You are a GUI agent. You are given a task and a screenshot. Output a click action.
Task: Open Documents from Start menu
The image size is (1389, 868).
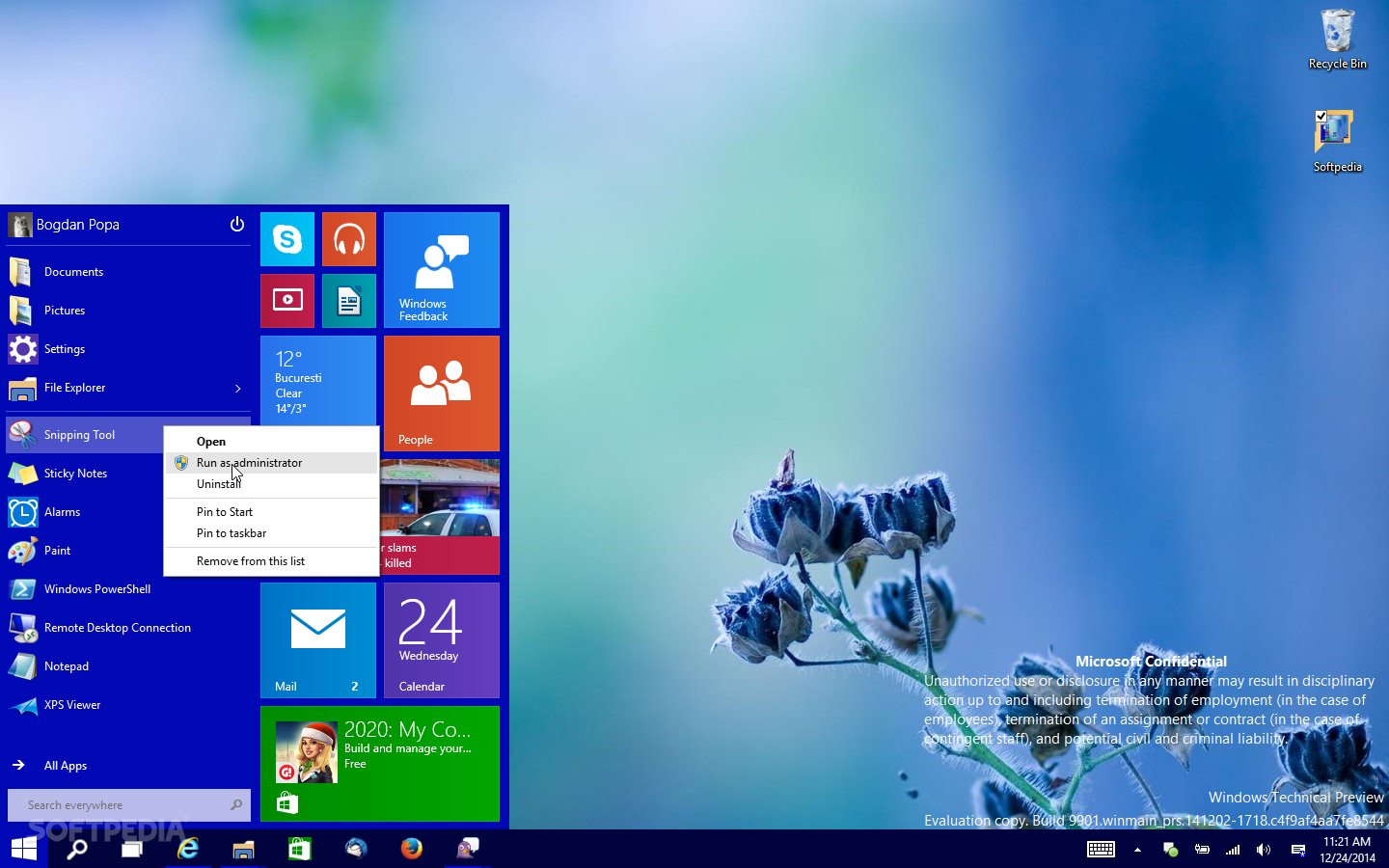tap(128, 272)
